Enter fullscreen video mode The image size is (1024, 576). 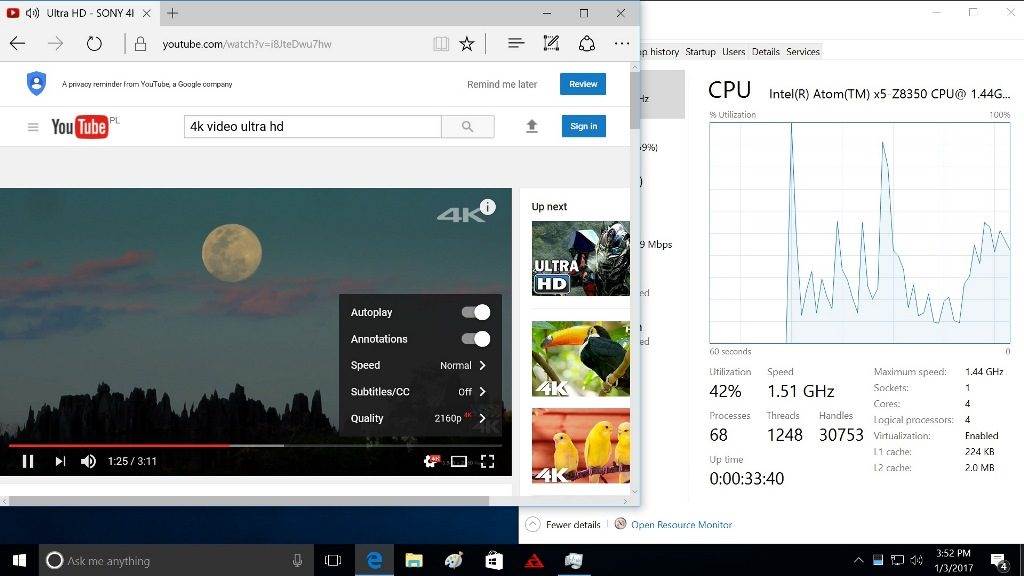click(x=488, y=461)
